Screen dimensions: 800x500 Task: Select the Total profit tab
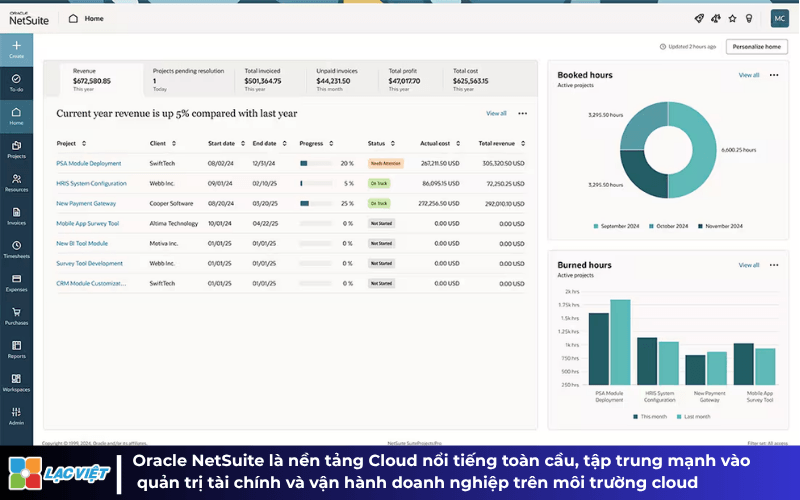coord(411,80)
